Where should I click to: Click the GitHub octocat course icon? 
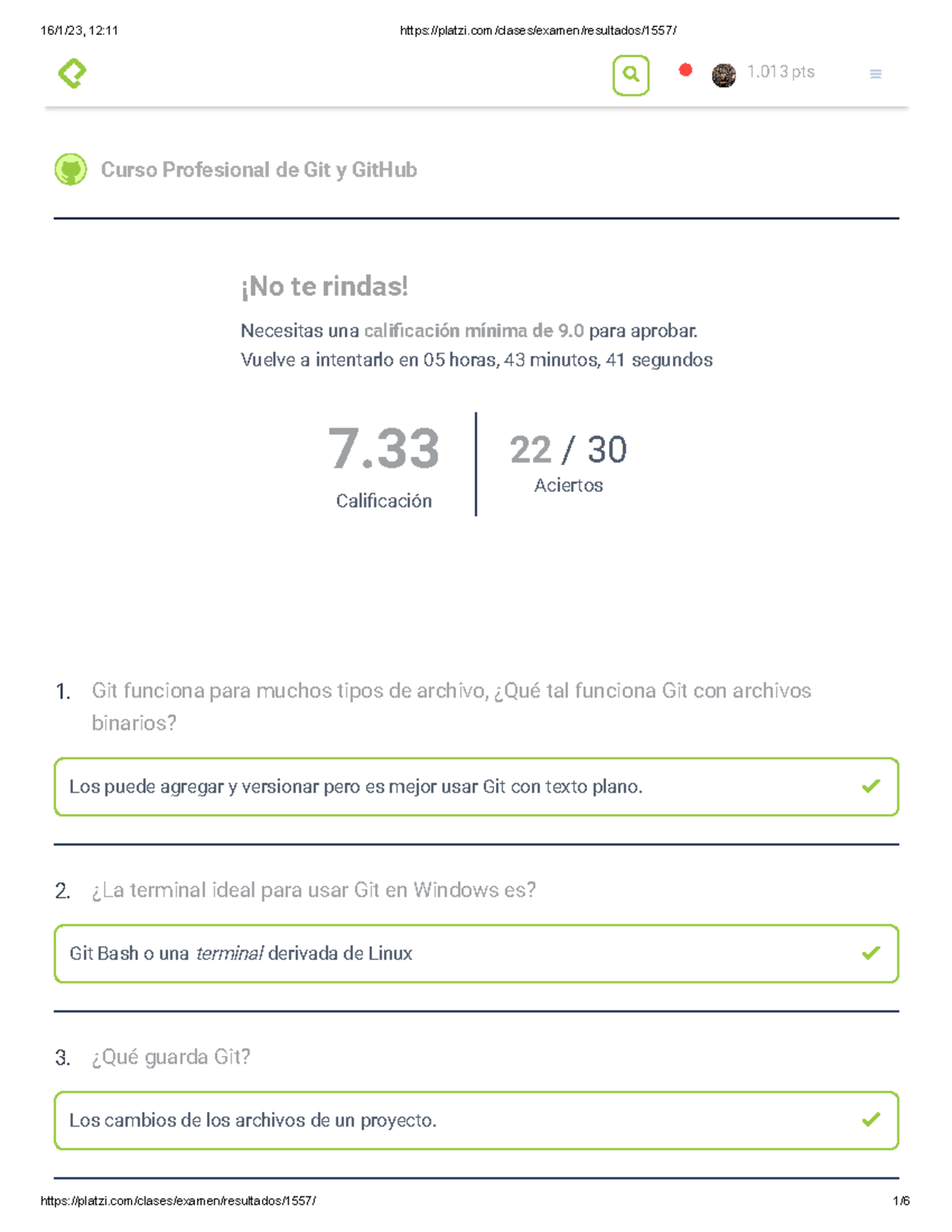click(x=70, y=169)
